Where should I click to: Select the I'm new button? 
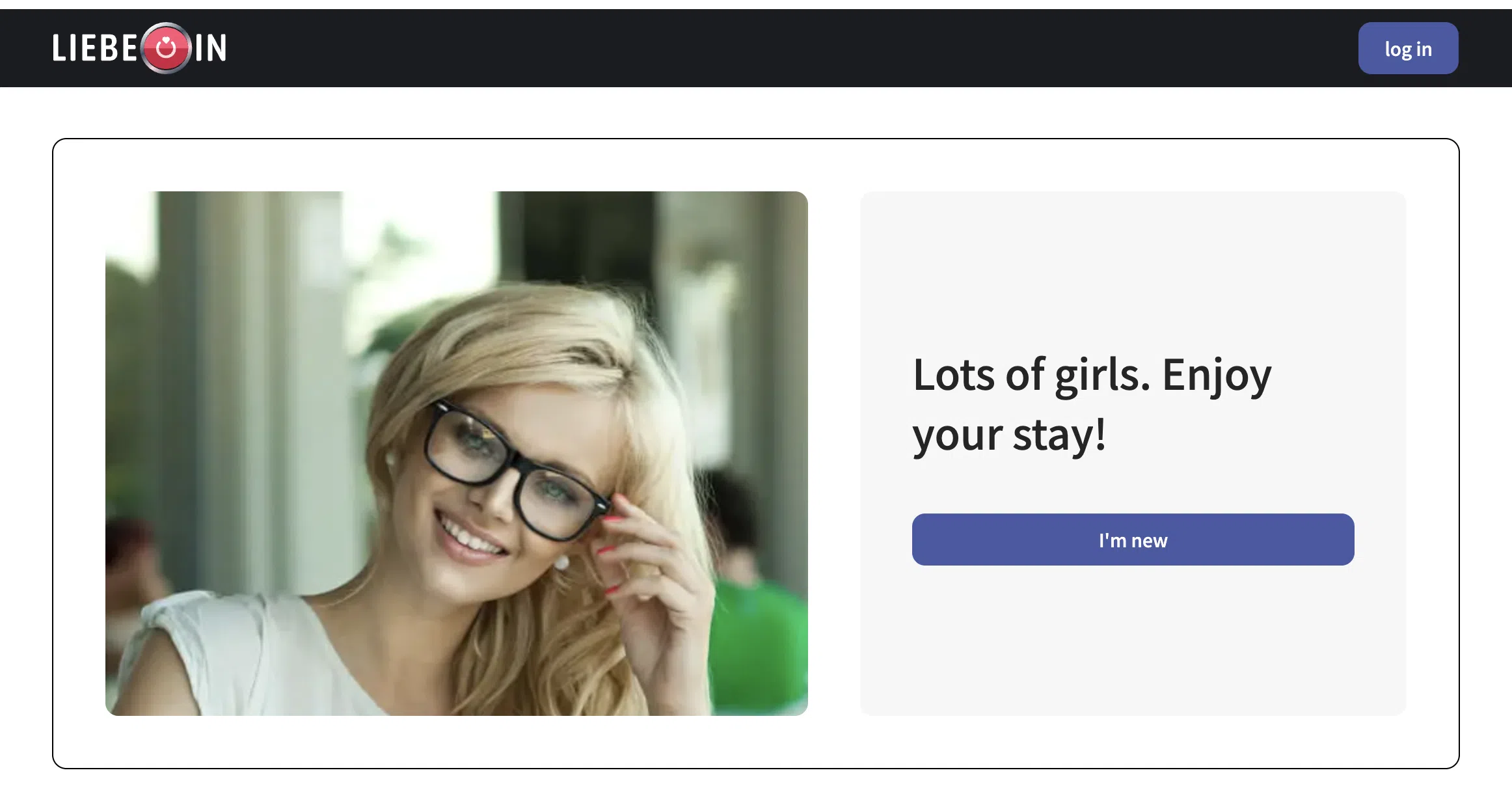pyautogui.click(x=1133, y=540)
